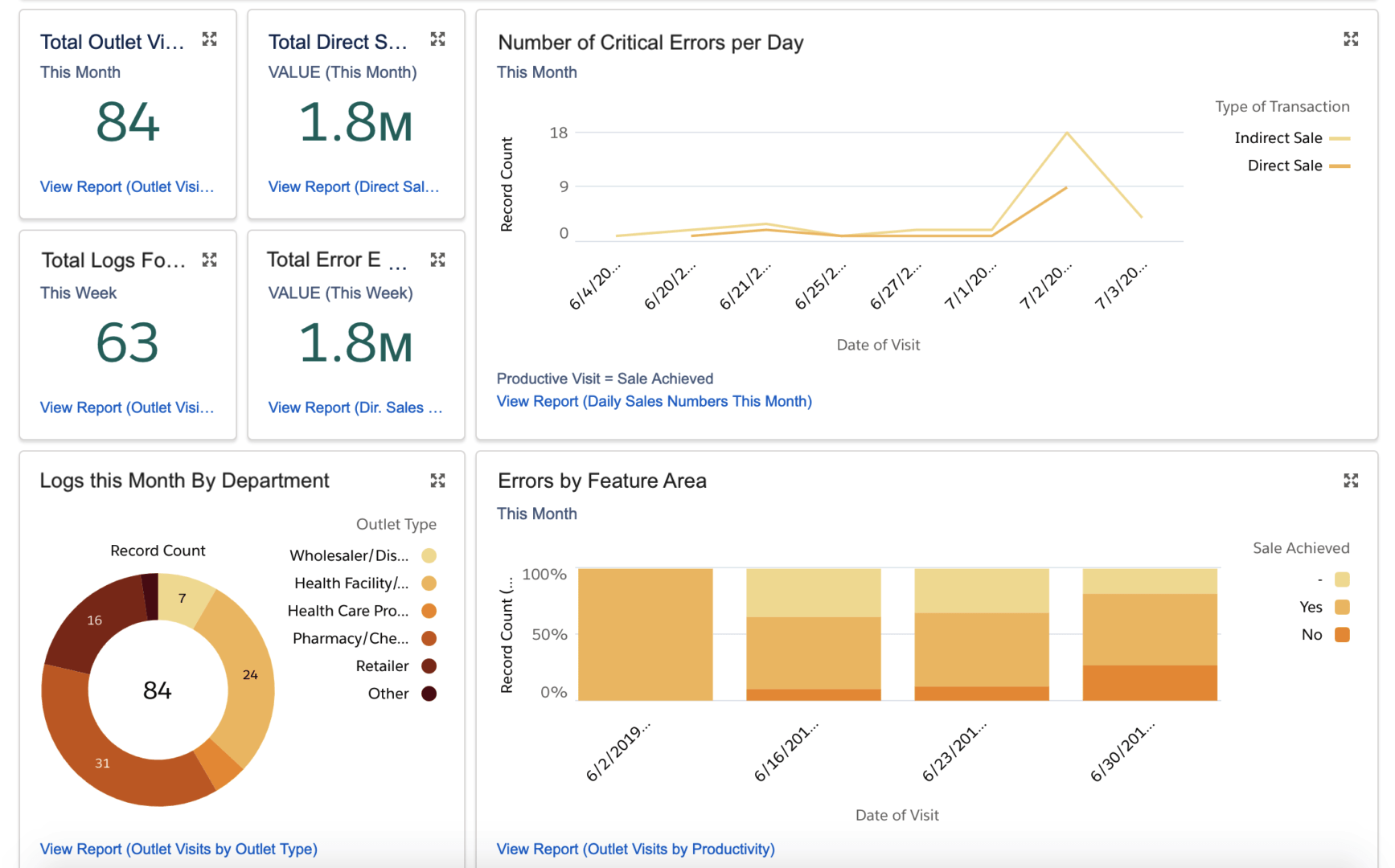The image size is (1395, 868).
Task: Open the Outlet Visits by Productivity report
Action: tap(636, 849)
